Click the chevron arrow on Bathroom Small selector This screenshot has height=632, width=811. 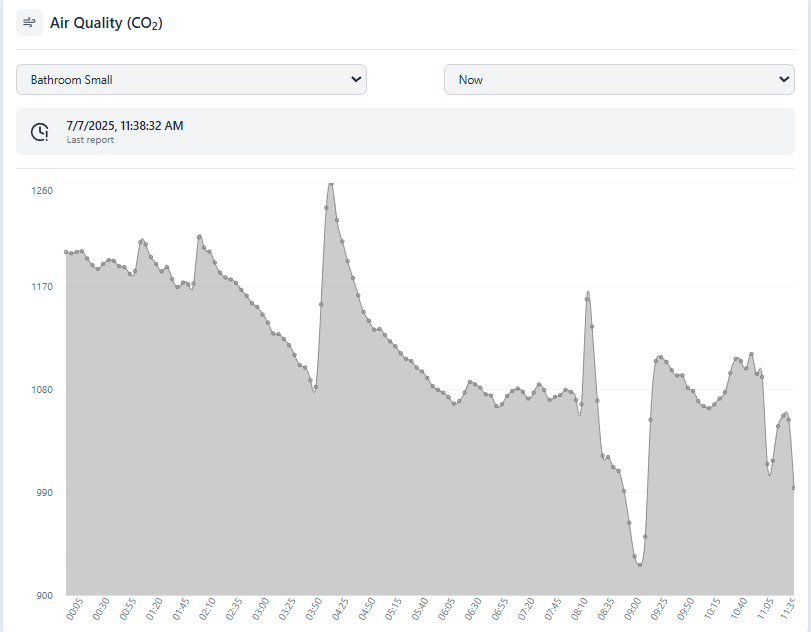(356, 80)
